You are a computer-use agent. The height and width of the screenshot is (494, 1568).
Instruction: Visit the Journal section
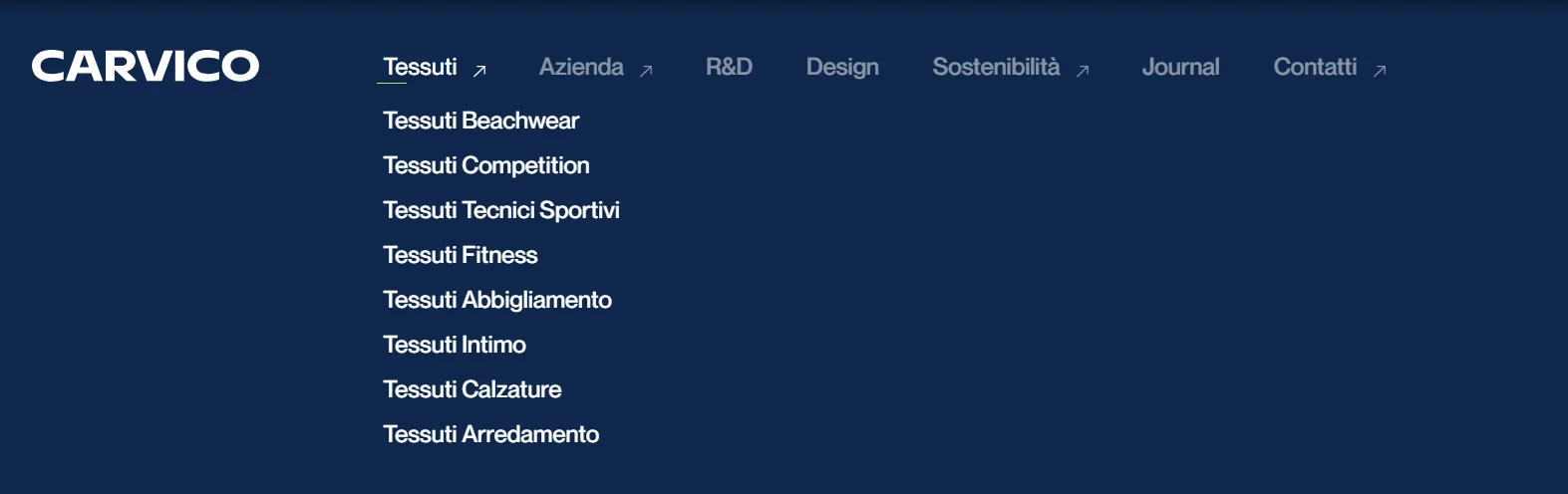point(1180,67)
